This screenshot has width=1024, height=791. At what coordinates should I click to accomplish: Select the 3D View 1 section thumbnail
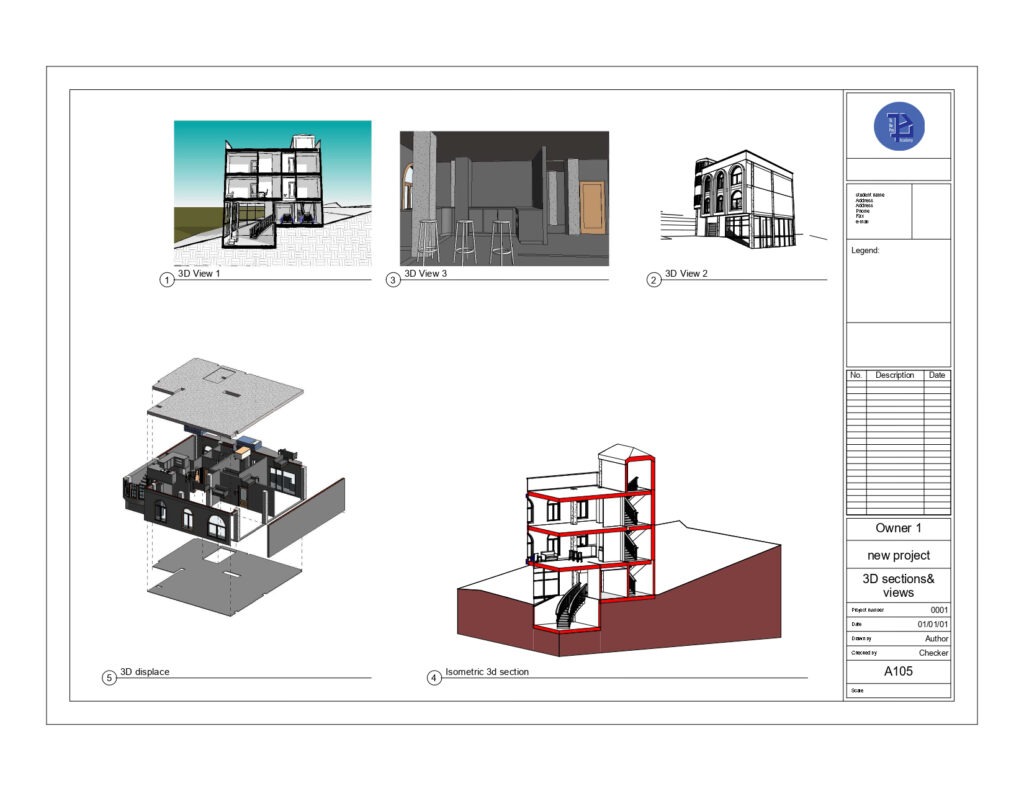tap(272, 193)
